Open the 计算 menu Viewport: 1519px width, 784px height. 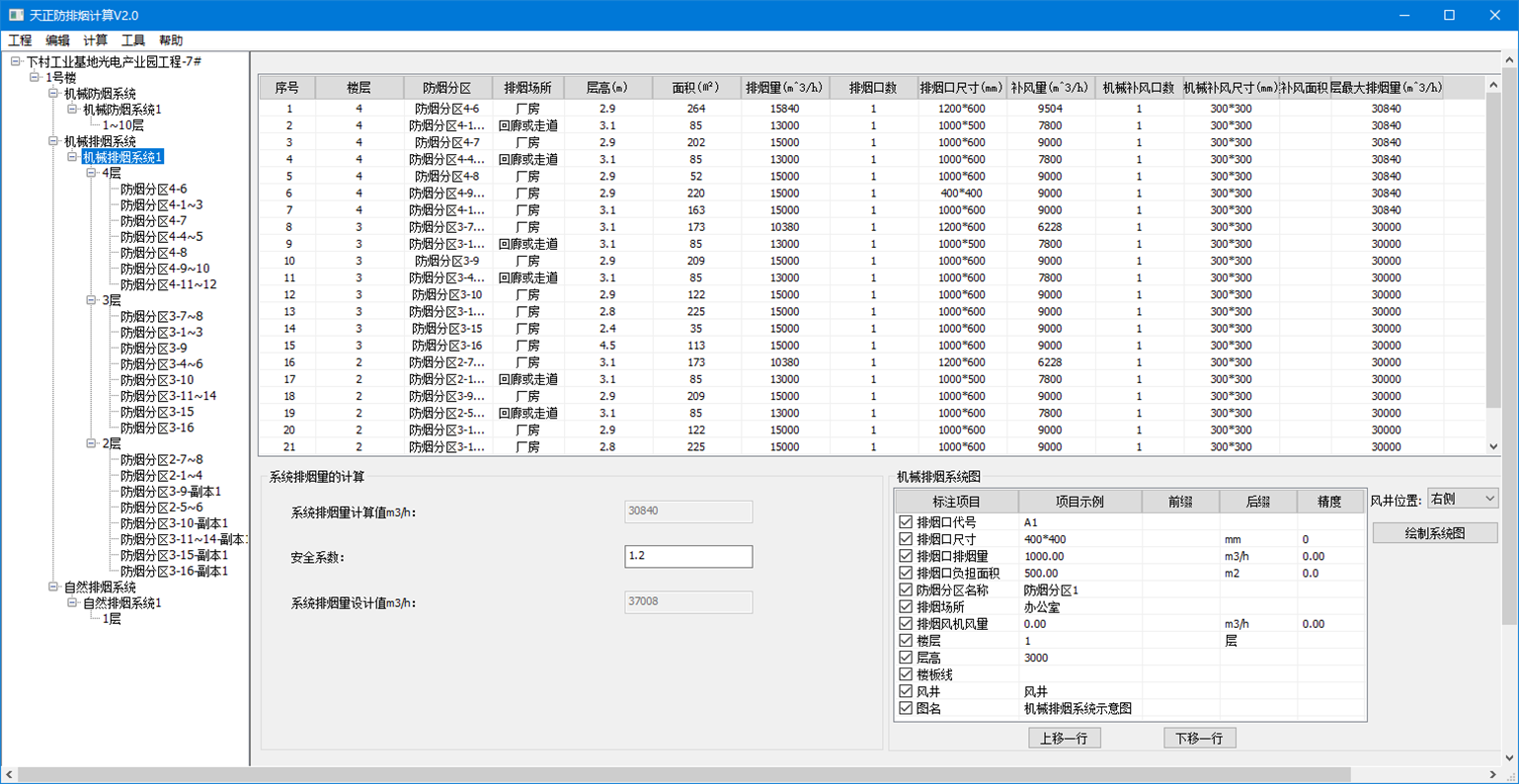pyautogui.click(x=95, y=40)
